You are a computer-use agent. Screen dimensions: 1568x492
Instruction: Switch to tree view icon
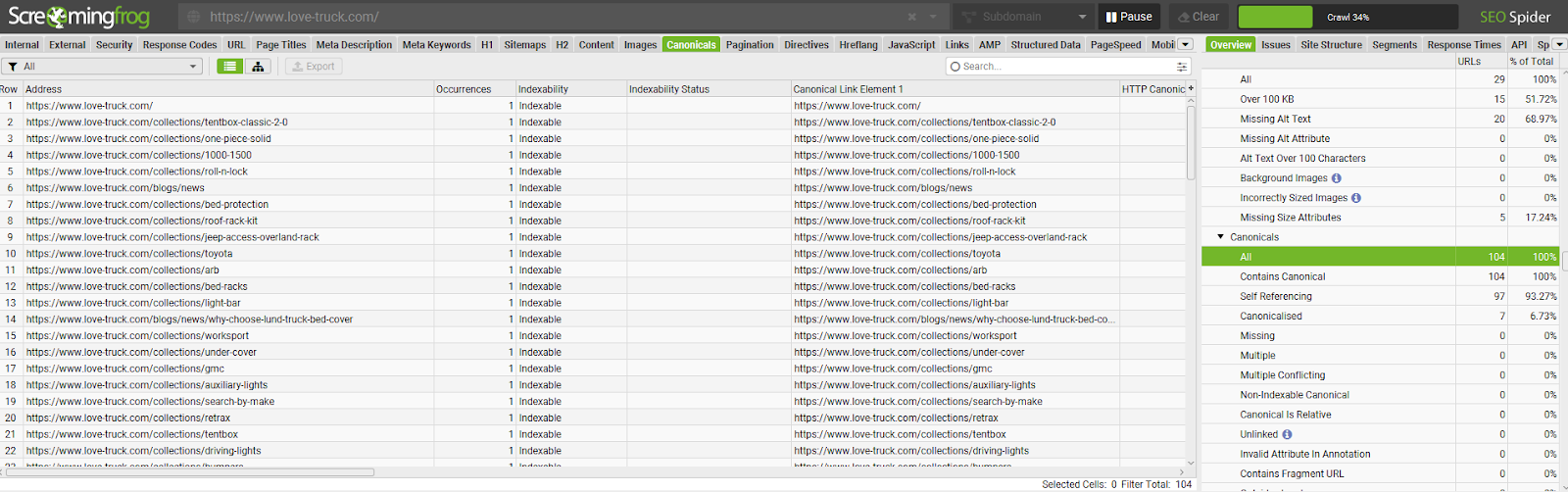coord(258,67)
